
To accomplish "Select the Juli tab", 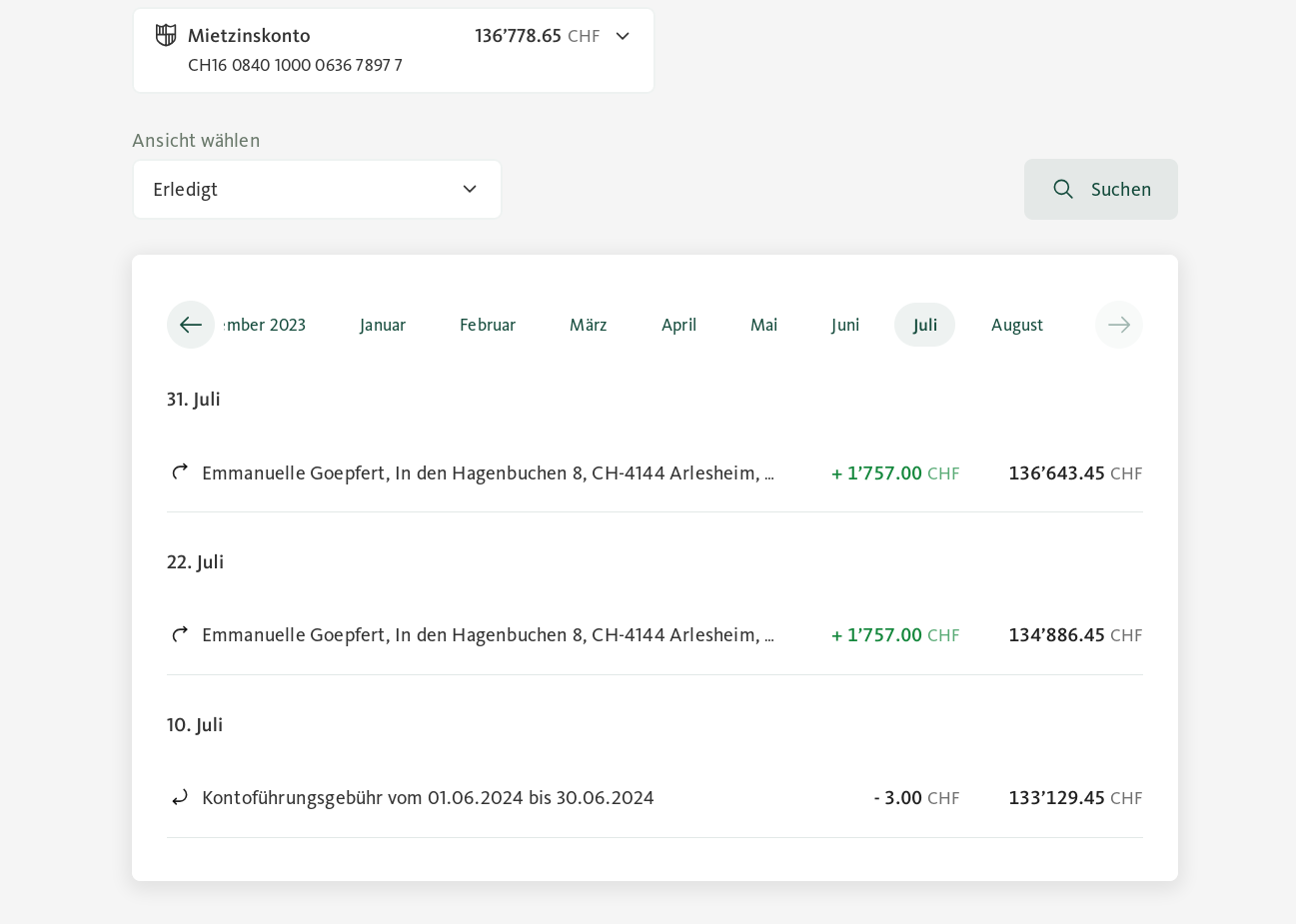I will (x=925, y=325).
